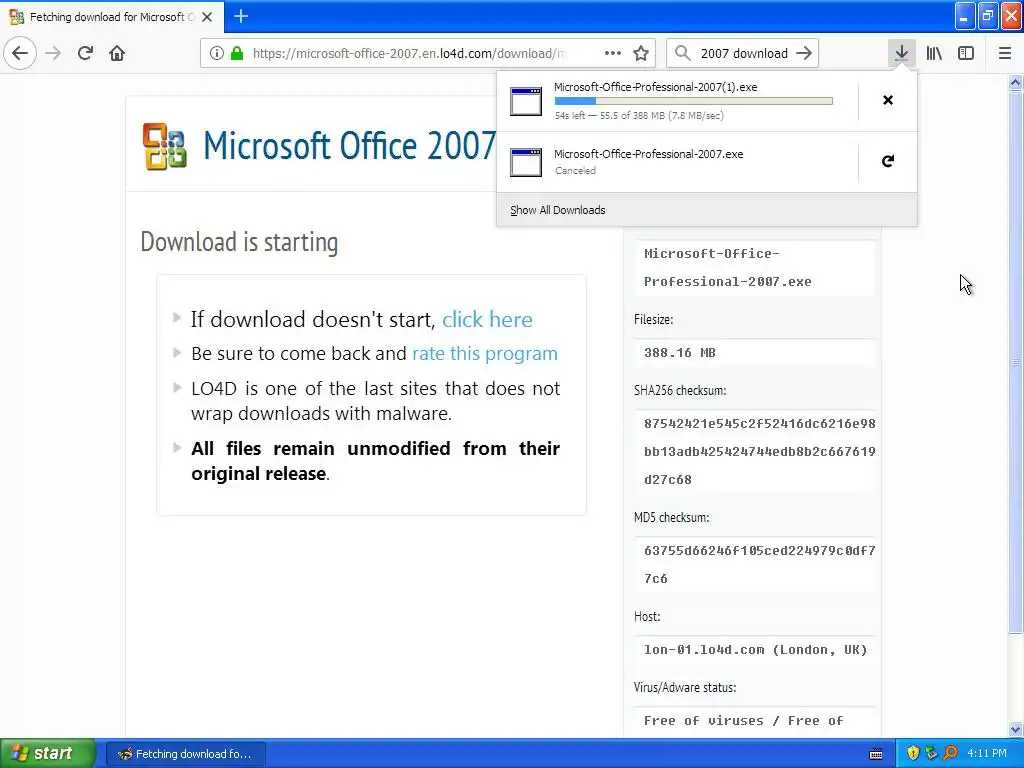Click the green secure padlock icon

click(238, 53)
